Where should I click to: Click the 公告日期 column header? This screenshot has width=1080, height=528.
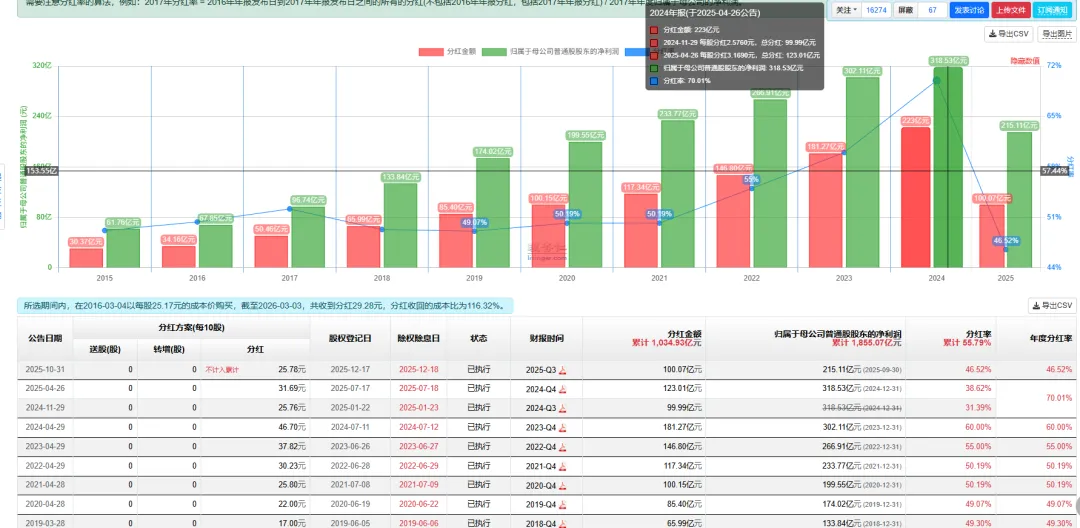(44, 338)
